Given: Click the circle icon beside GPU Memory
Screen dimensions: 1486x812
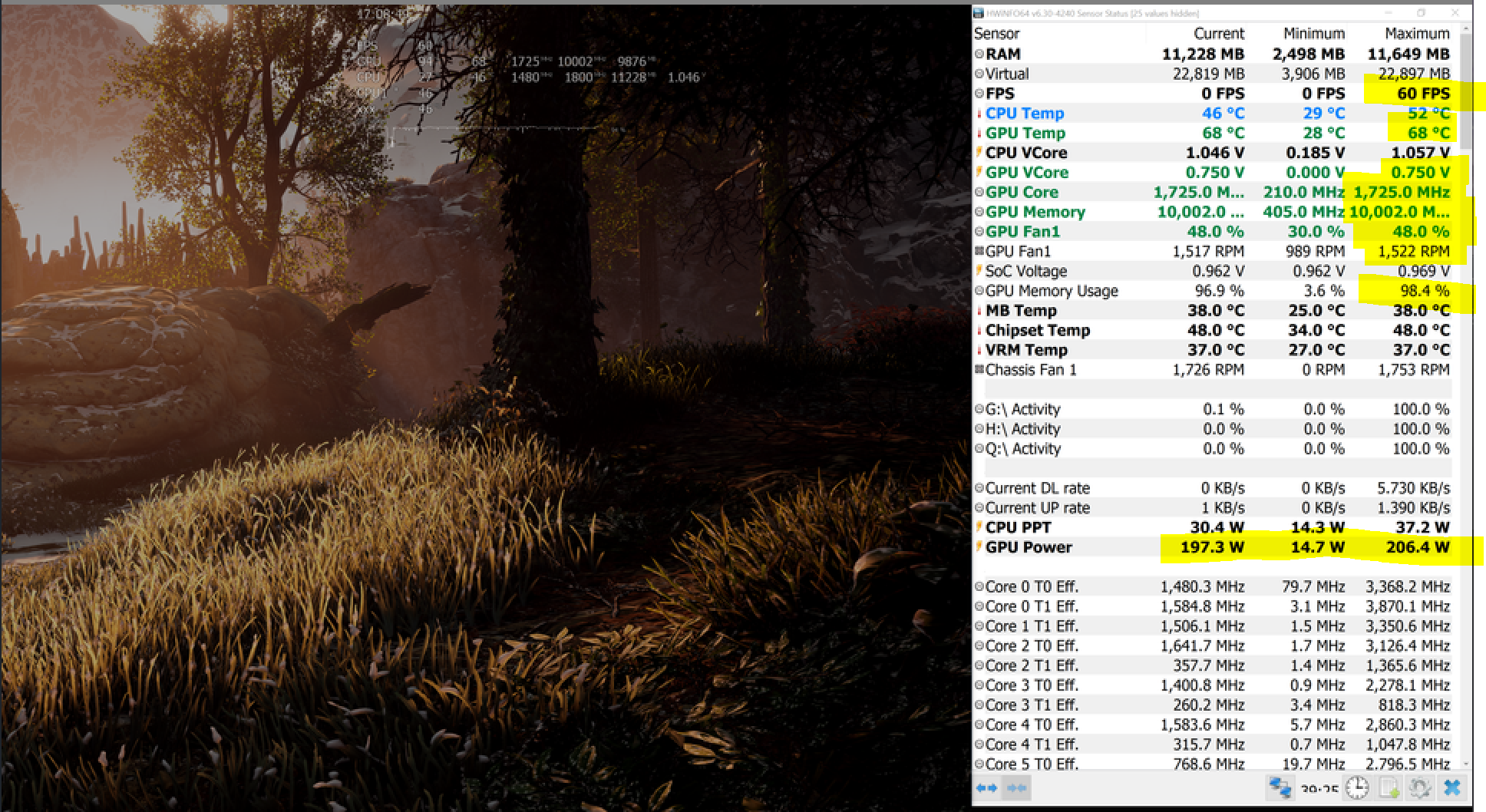Looking at the screenshot, I should 979,213.
